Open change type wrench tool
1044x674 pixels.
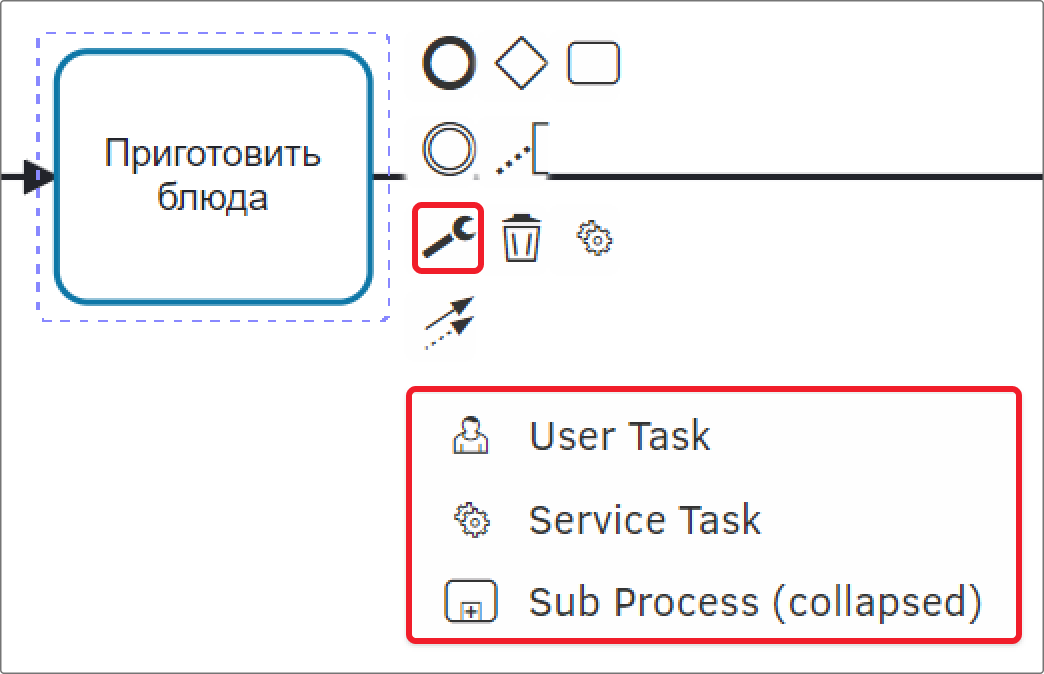point(449,238)
